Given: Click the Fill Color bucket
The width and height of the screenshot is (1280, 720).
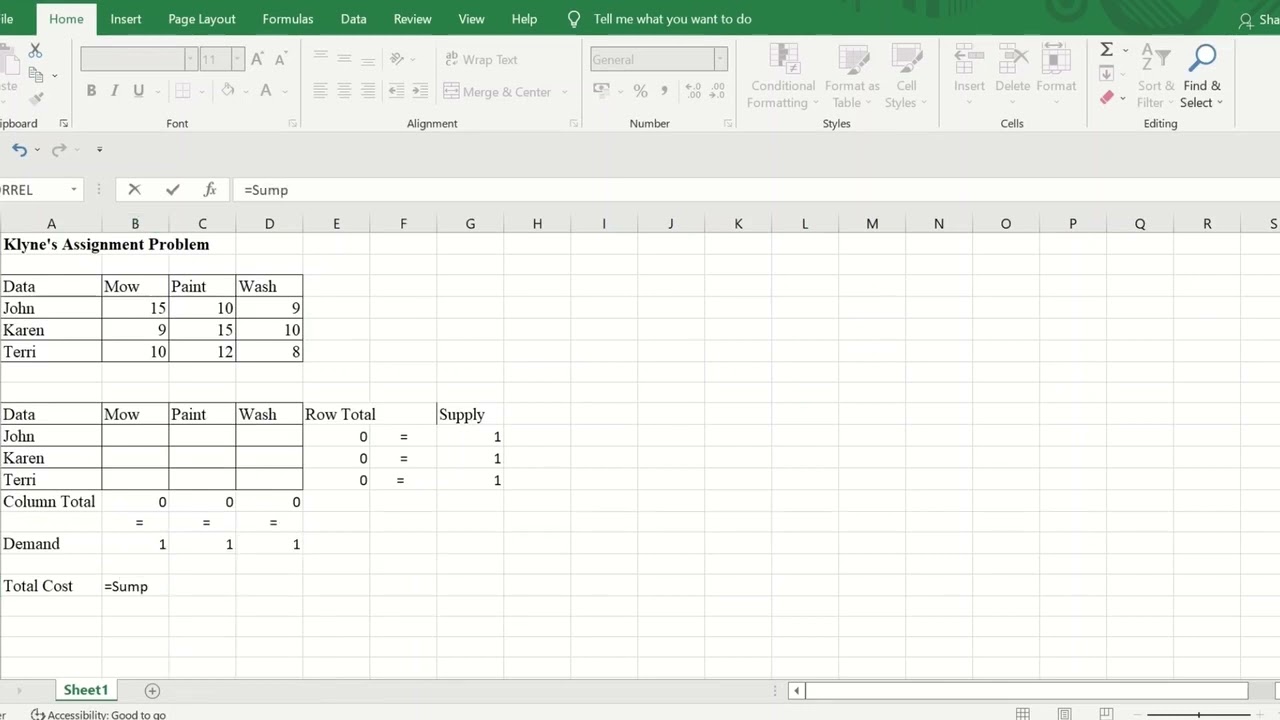Looking at the screenshot, I should coord(228,91).
